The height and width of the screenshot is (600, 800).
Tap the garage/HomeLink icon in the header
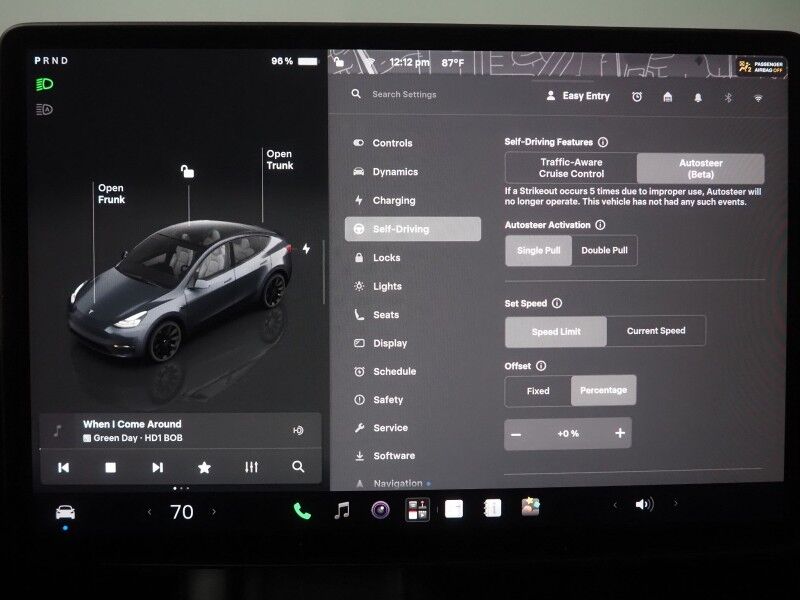667,96
